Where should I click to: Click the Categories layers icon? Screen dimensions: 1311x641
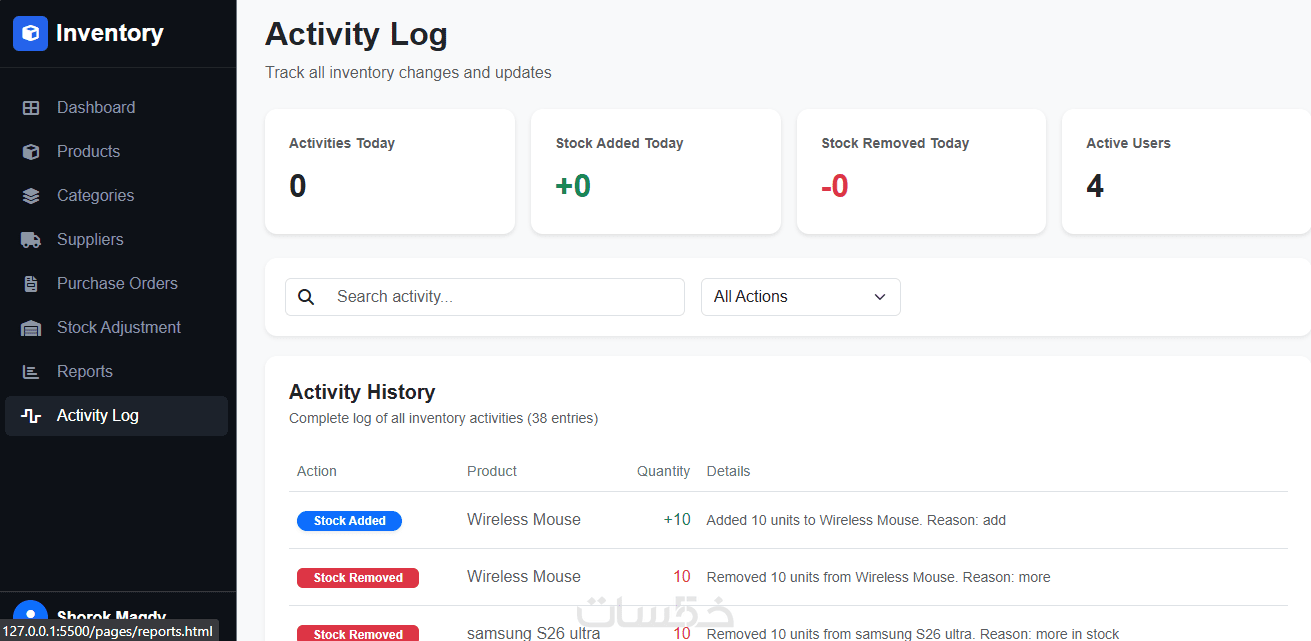[x=31, y=196]
